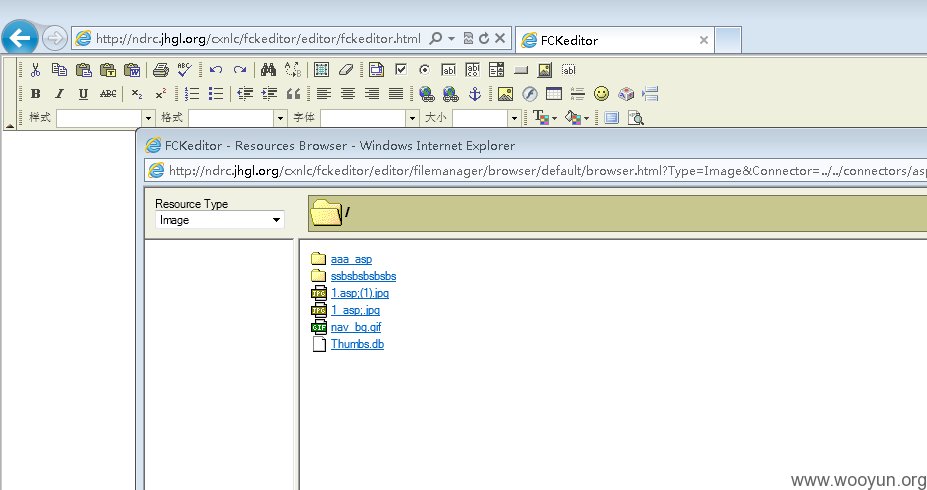Click the Smiley face icon
927x490 pixels.
(x=601, y=93)
